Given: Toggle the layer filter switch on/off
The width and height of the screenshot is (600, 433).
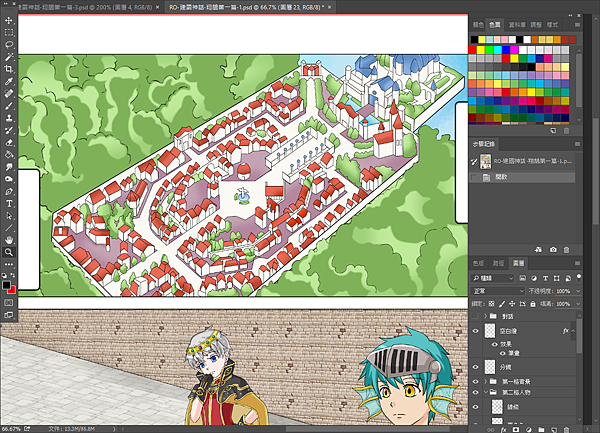Looking at the screenshot, I should pyautogui.click(x=579, y=277).
